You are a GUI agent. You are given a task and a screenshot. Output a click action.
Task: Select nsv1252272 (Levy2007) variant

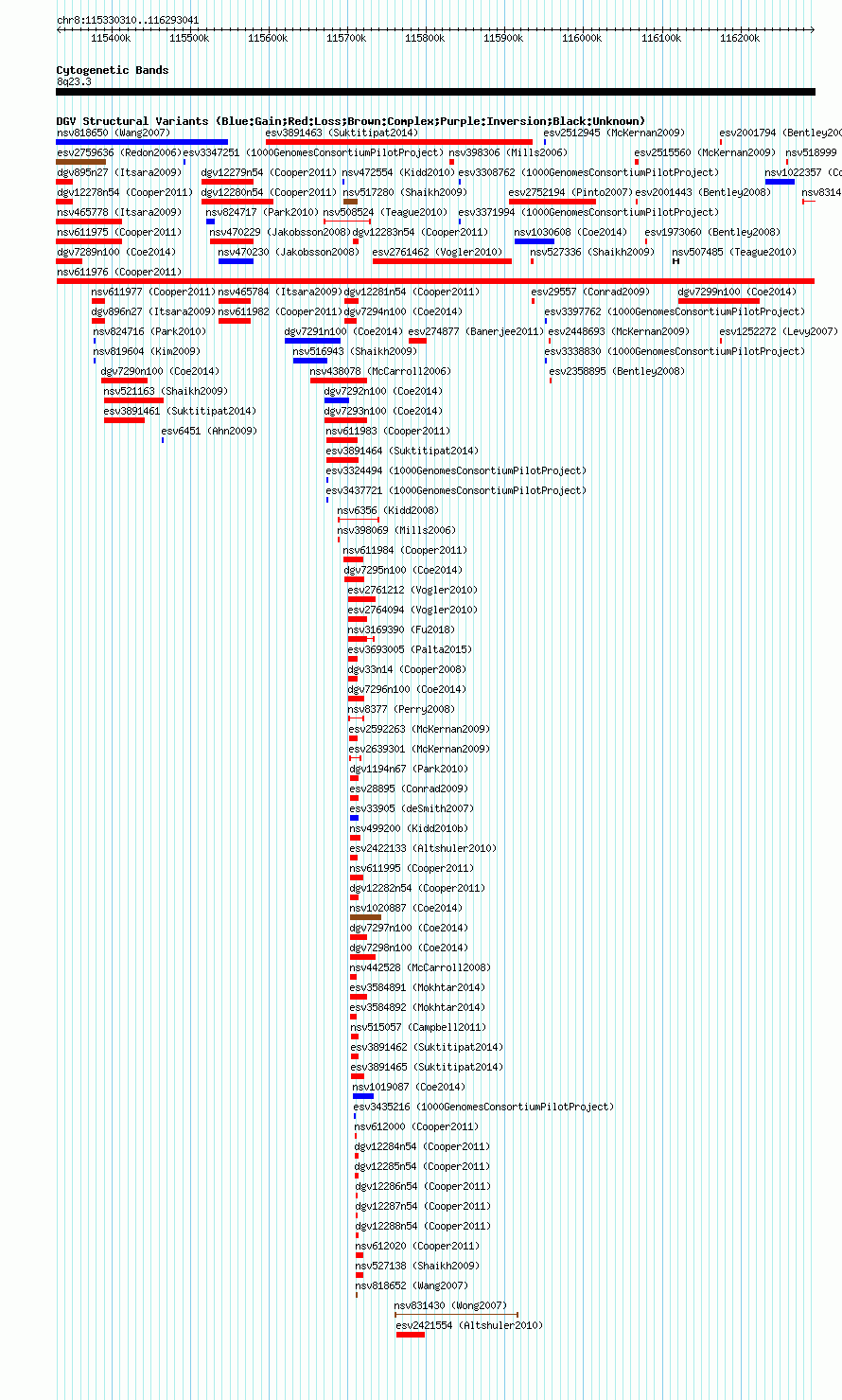pyautogui.click(x=779, y=331)
